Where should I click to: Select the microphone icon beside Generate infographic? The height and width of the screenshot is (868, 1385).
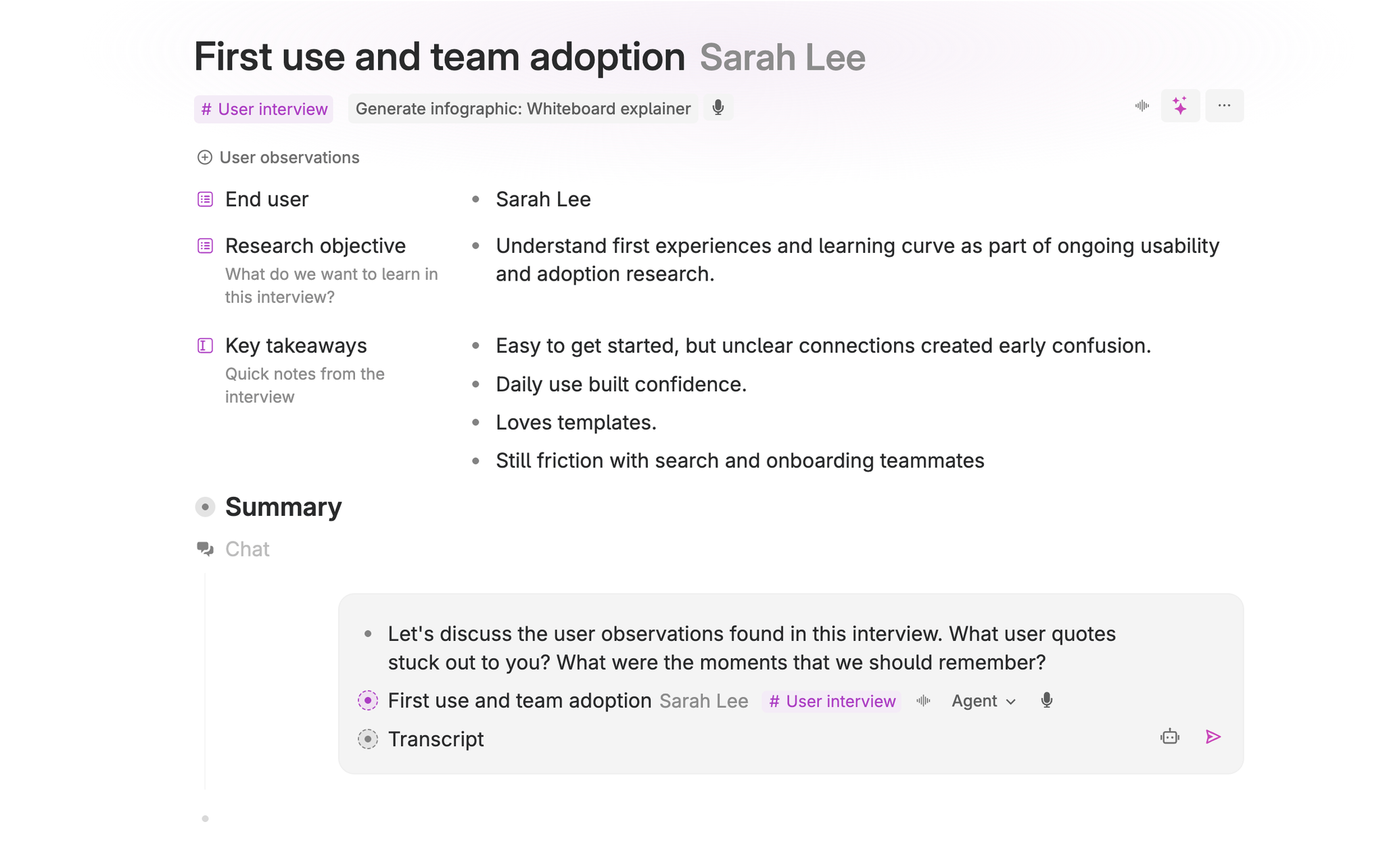[x=718, y=107]
